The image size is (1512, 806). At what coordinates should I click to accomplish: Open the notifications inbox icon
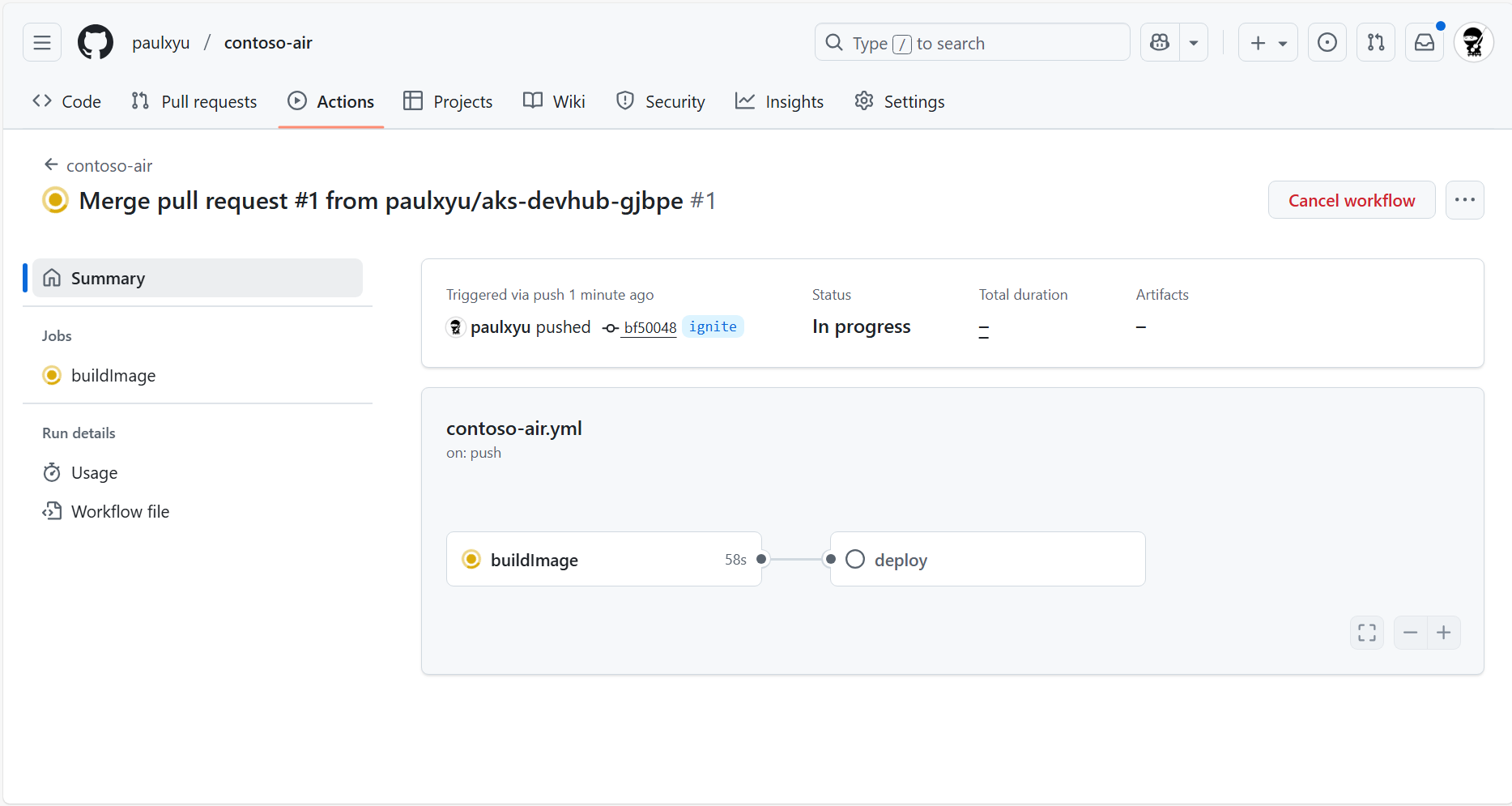[x=1425, y=42]
